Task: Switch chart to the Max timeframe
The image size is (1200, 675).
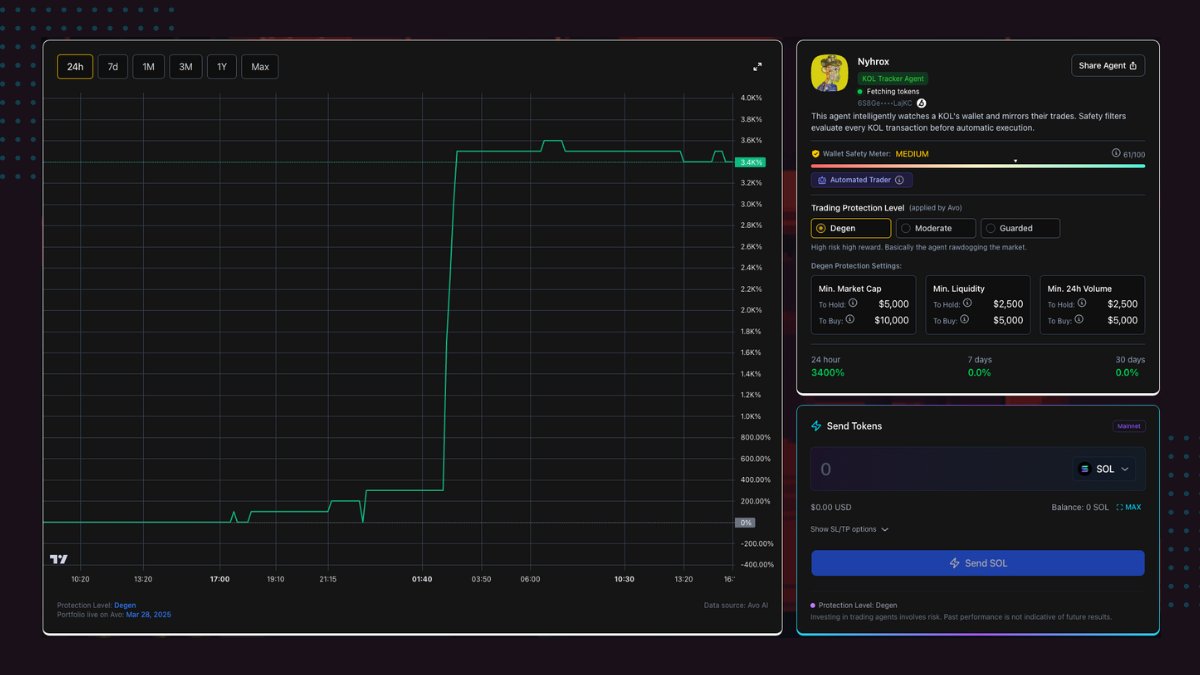Action: point(259,66)
